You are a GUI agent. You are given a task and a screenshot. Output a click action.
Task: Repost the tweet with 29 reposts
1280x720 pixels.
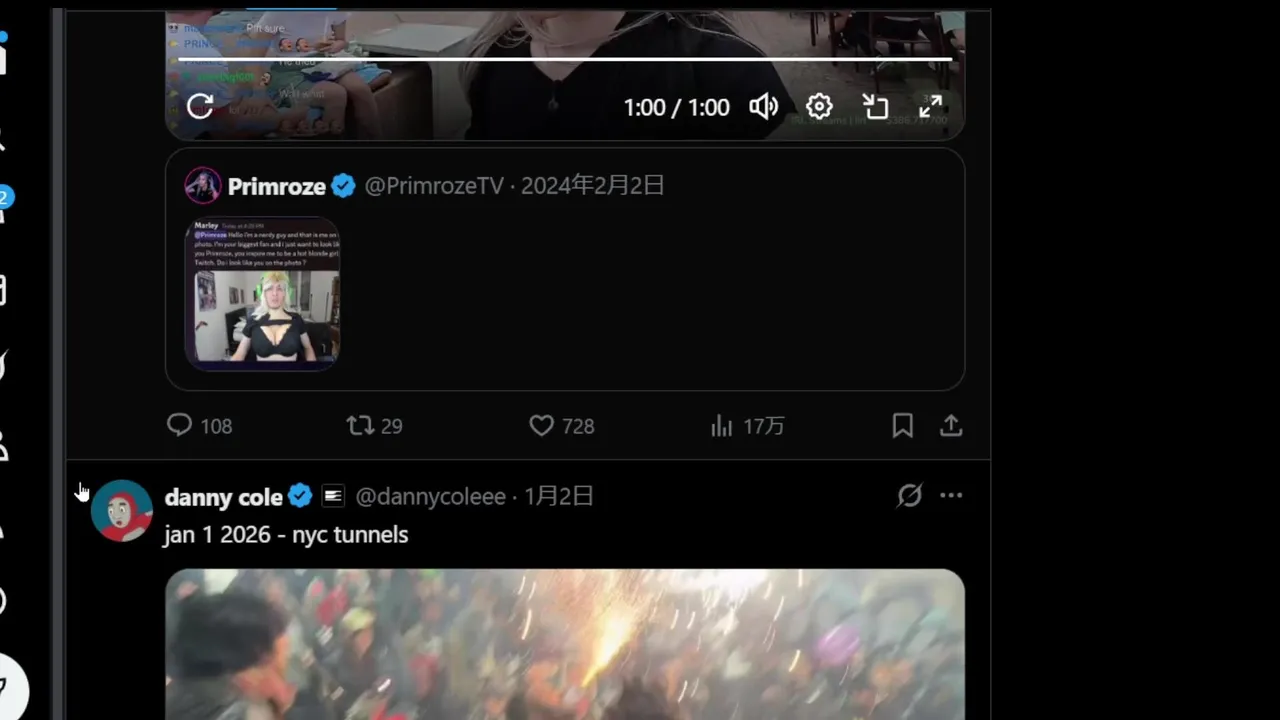click(x=374, y=426)
